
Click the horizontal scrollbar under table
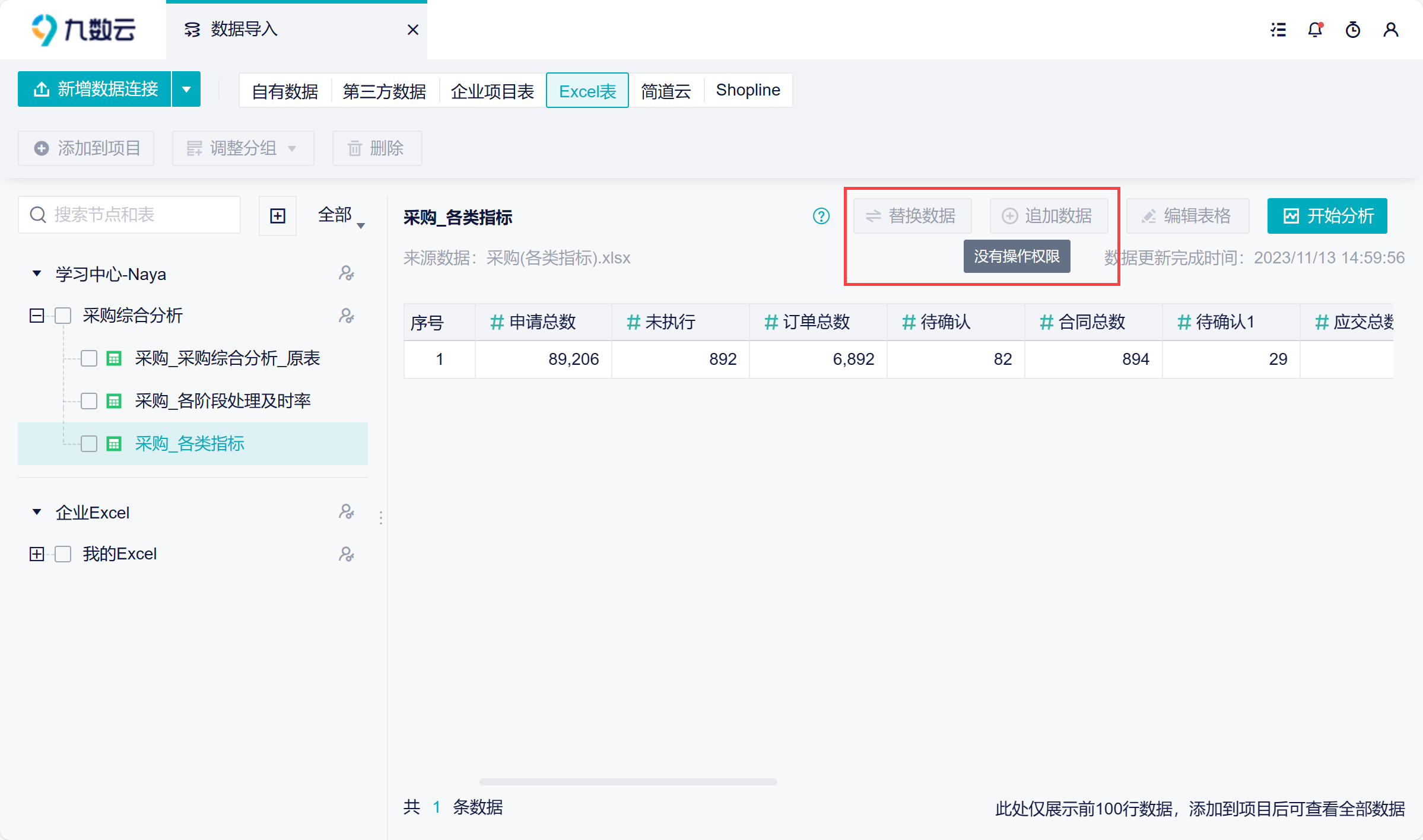(x=628, y=782)
